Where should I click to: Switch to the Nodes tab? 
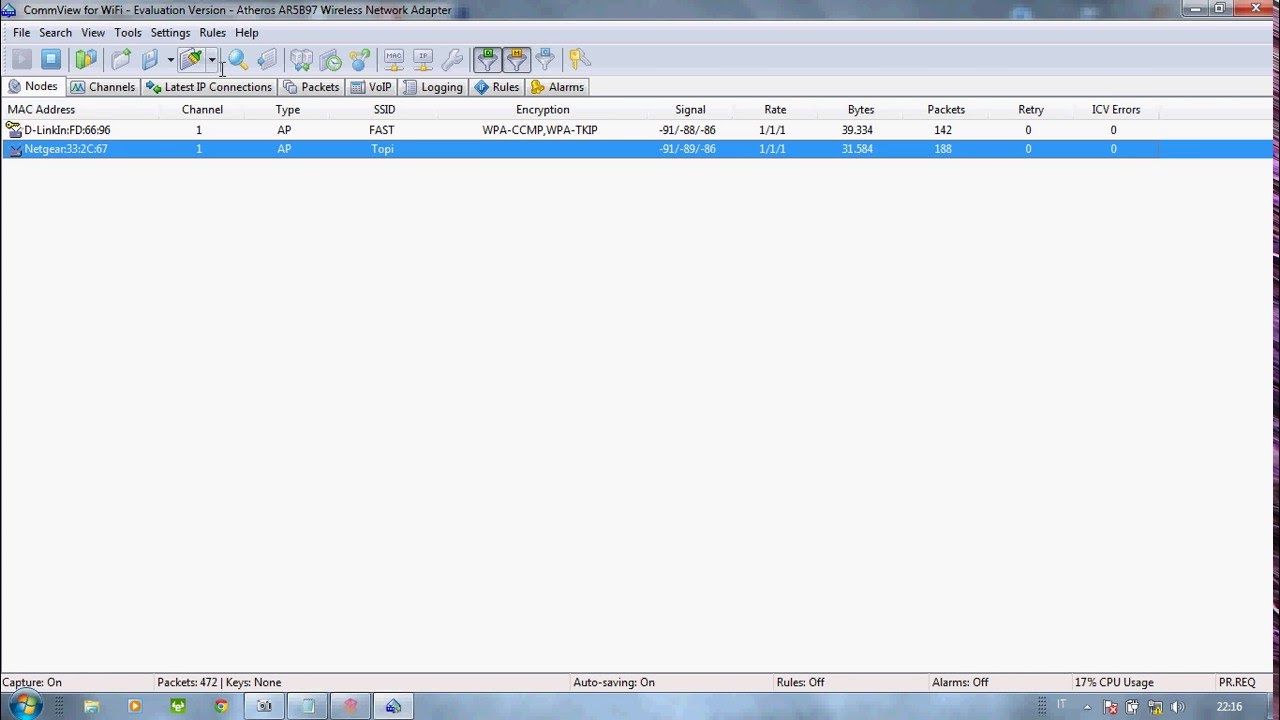33,87
